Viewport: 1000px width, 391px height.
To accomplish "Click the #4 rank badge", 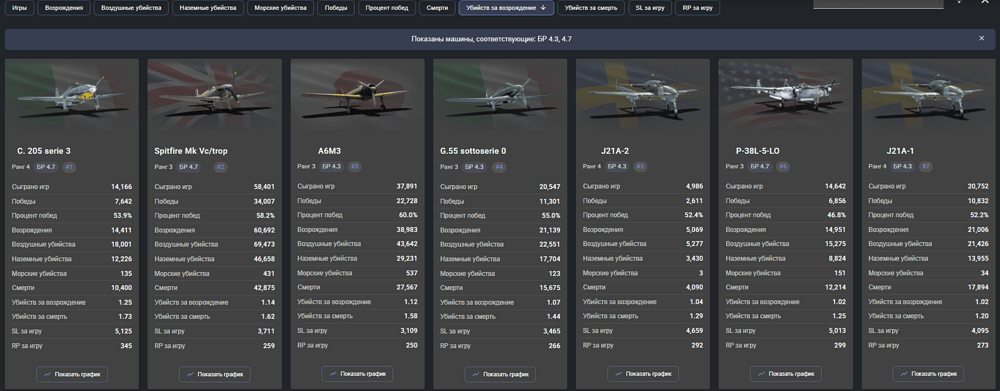I will click(x=499, y=167).
